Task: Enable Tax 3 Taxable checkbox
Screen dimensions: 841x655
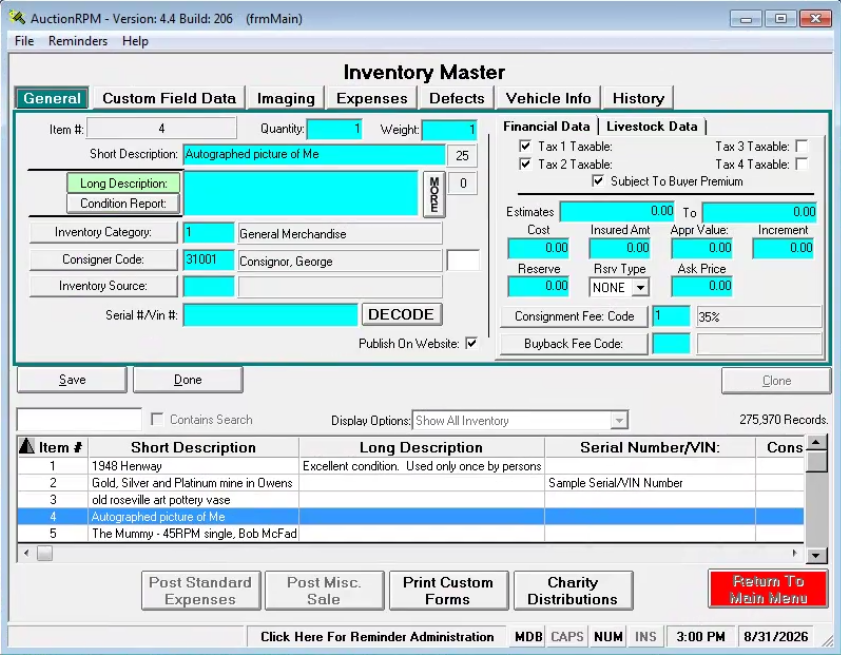Action: (802, 146)
